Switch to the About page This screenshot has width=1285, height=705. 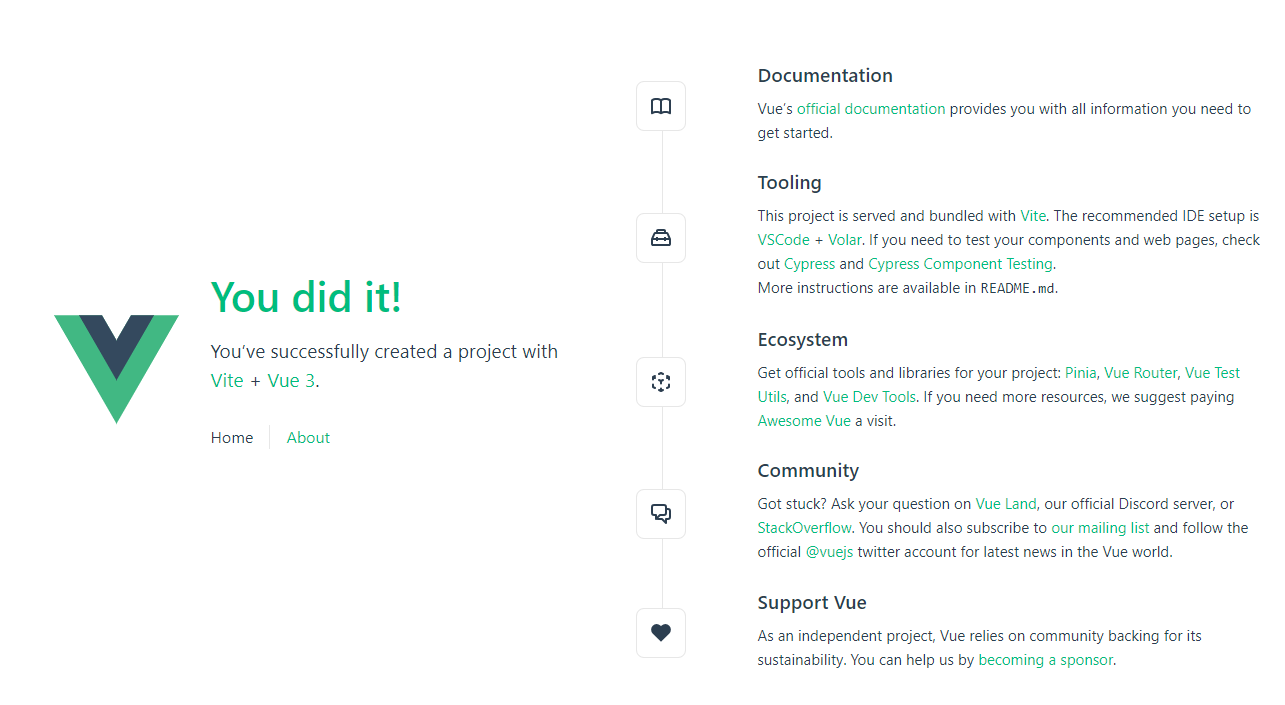(x=308, y=438)
